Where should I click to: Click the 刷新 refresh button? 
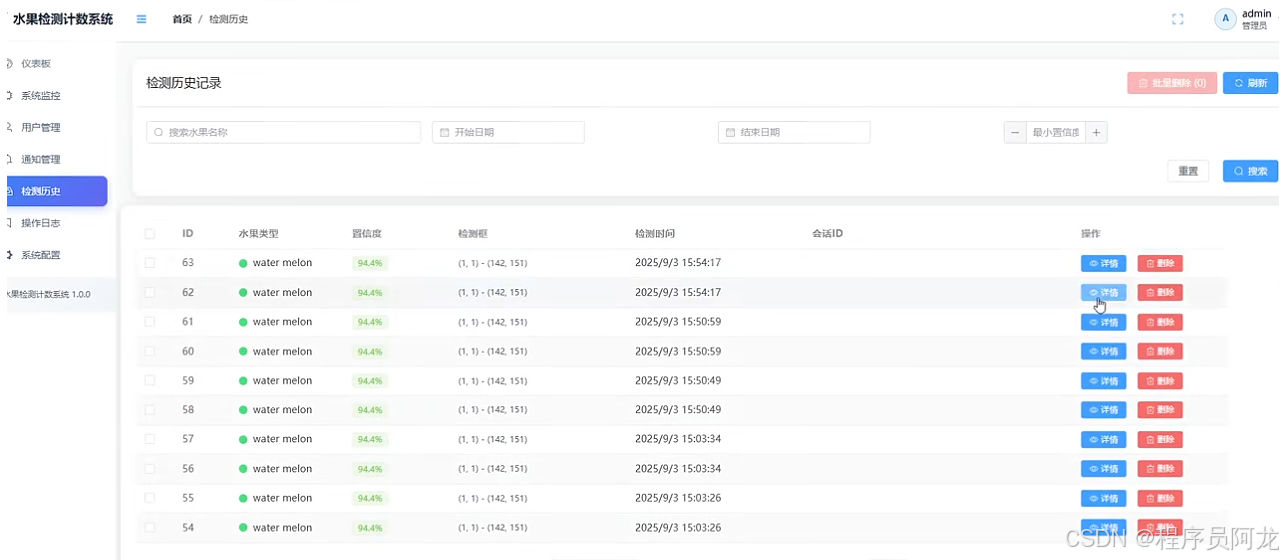(1250, 83)
